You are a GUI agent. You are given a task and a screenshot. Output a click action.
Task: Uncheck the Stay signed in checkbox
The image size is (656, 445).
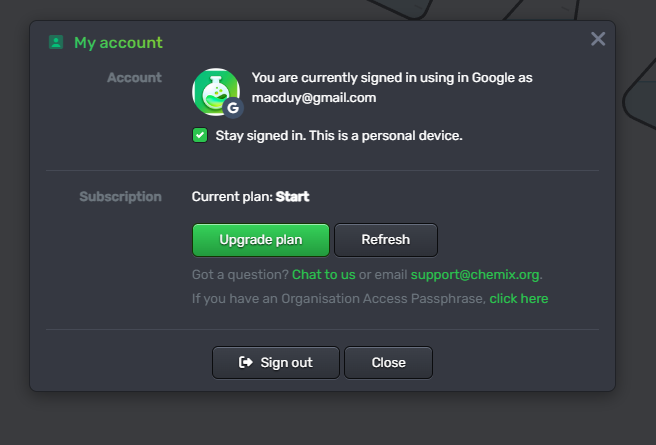click(200, 136)
